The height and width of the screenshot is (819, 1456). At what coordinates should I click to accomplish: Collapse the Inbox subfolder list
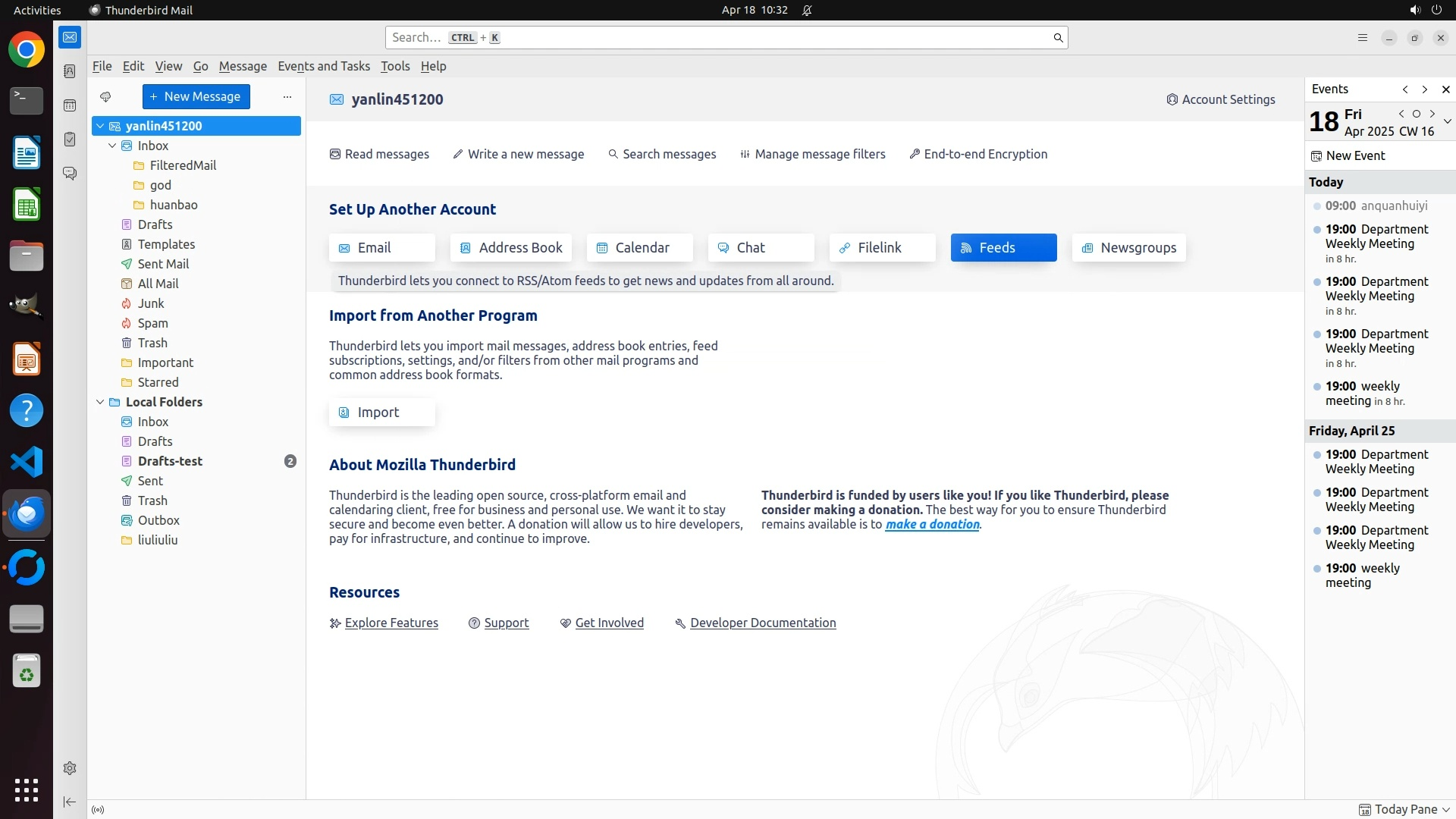coord(112,146)
